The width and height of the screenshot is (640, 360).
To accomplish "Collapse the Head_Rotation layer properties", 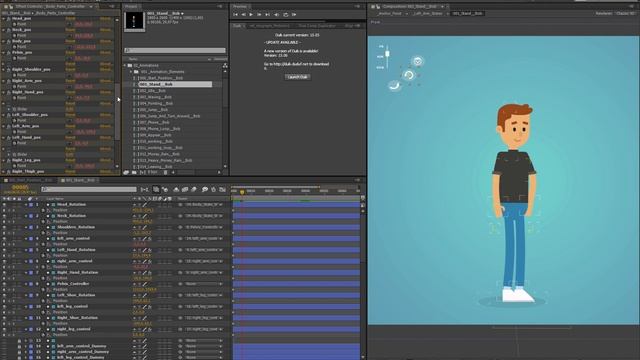I will point(25,204).
